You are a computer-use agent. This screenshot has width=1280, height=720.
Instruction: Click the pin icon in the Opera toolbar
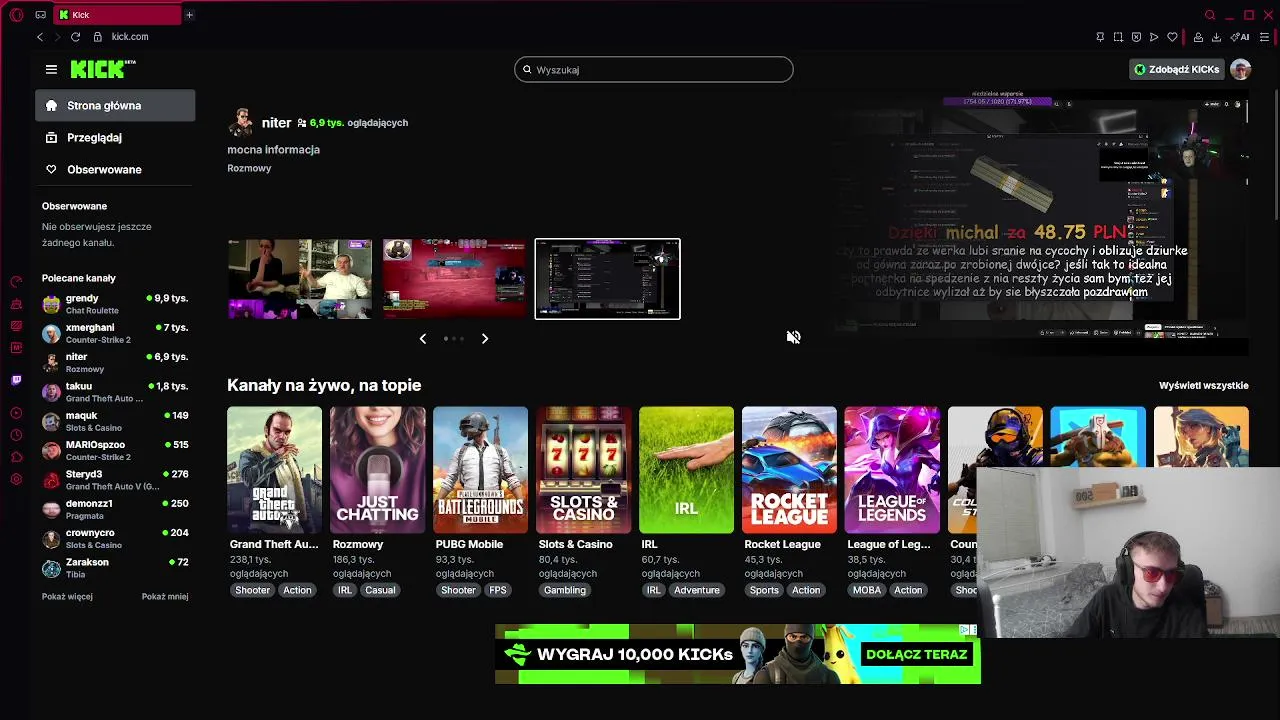point(1100,37)
